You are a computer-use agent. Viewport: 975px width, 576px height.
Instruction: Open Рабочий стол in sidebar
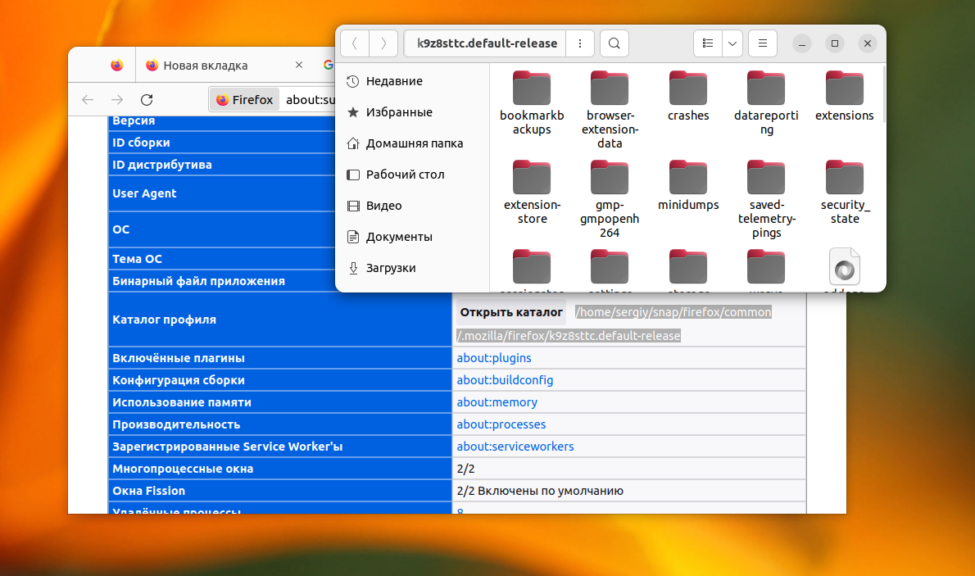[x=413, y=174]
